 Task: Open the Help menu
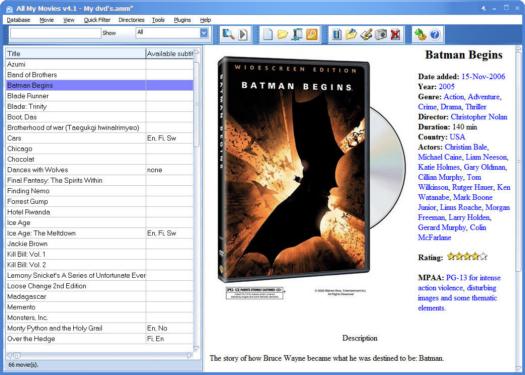(x=205, y=20)
